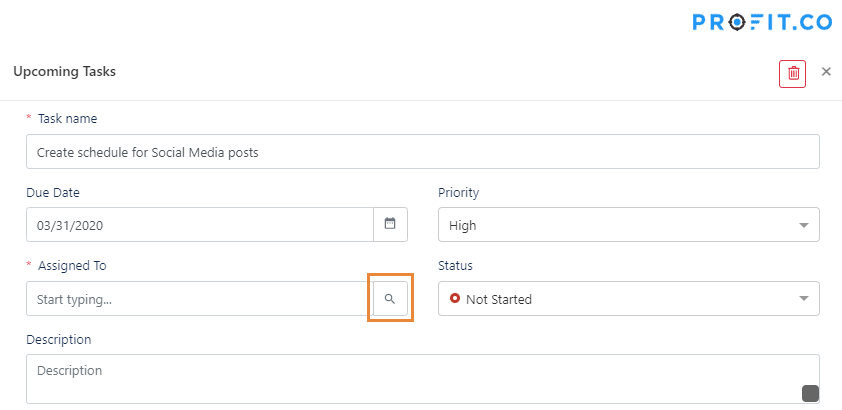The width and height of the screenshot is (842, 410).
Task: Click the Task name label
Action: coord(67,119)
